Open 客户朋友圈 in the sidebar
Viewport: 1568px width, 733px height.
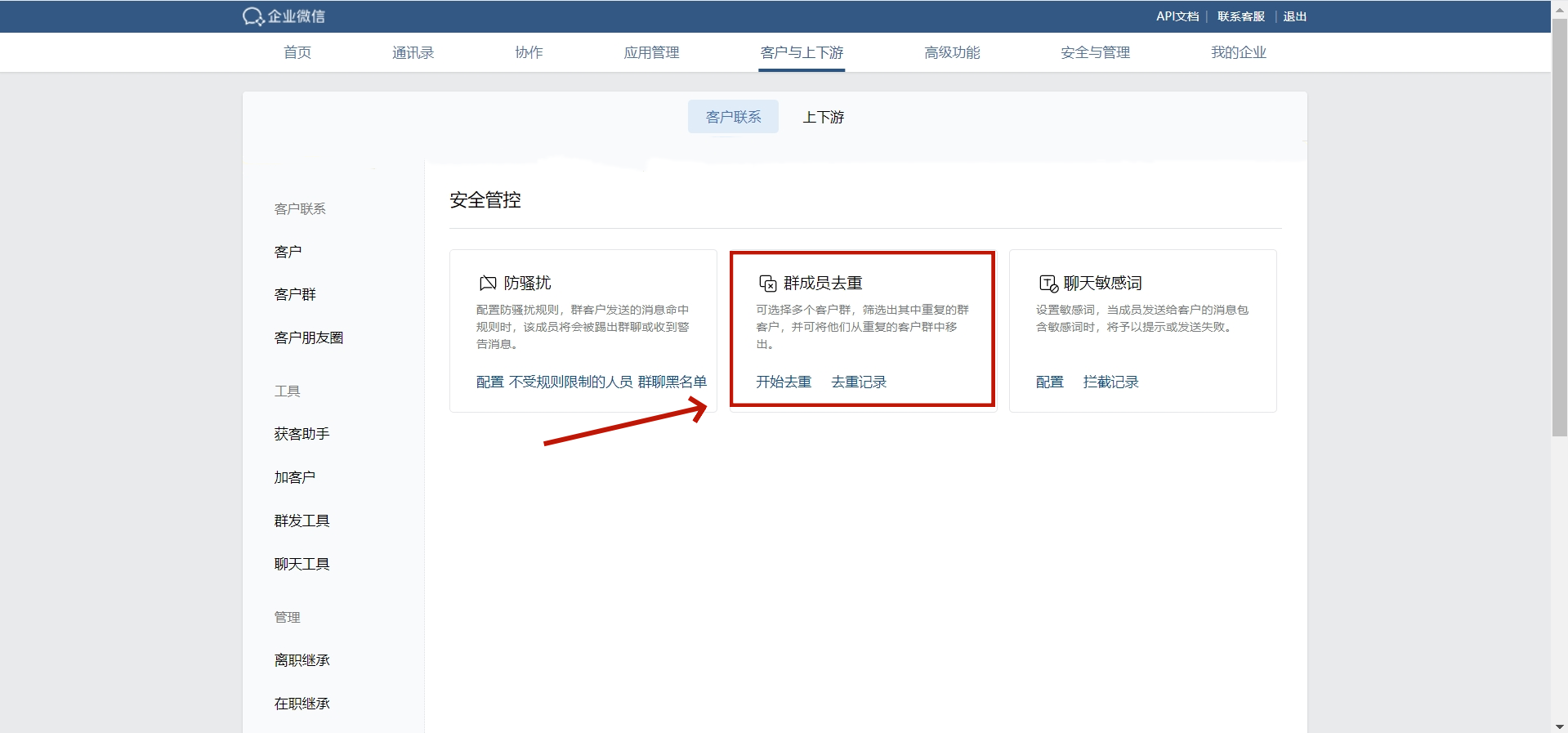pos(309,337)
